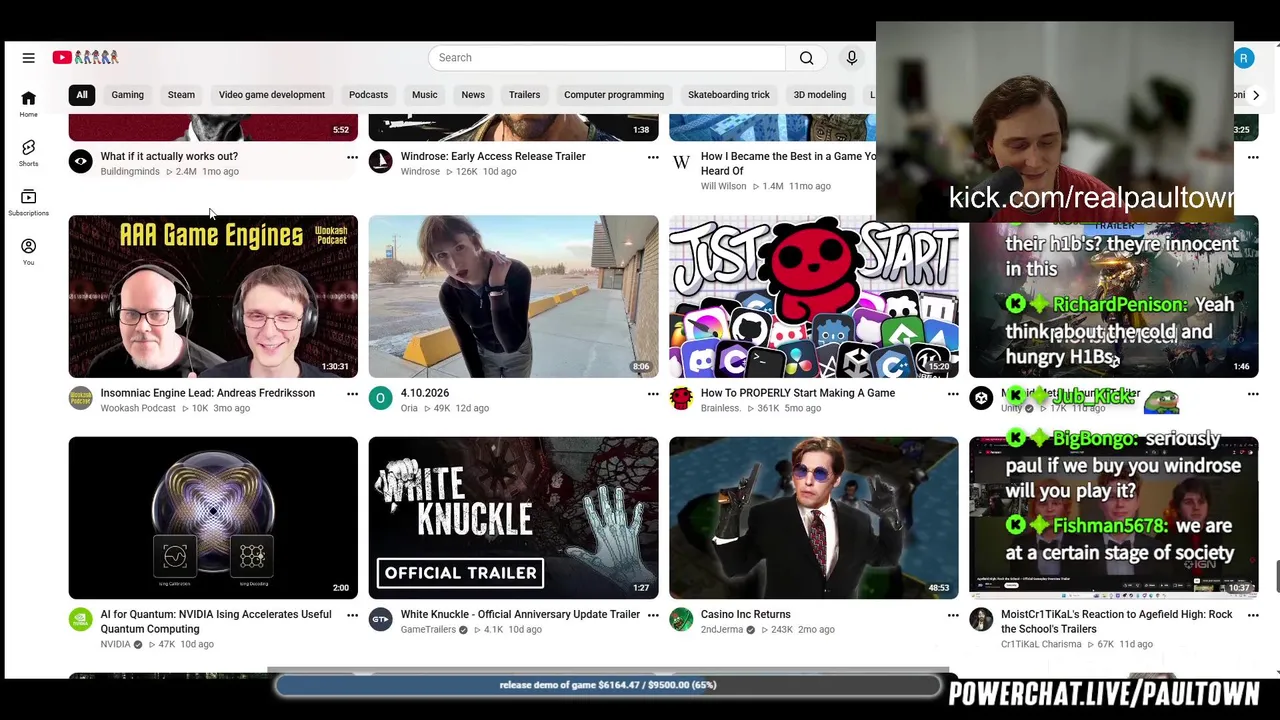Open title How I Became the Best in a Game
The width and height of the screenshot is (1280, 720).
pos(788,164)
